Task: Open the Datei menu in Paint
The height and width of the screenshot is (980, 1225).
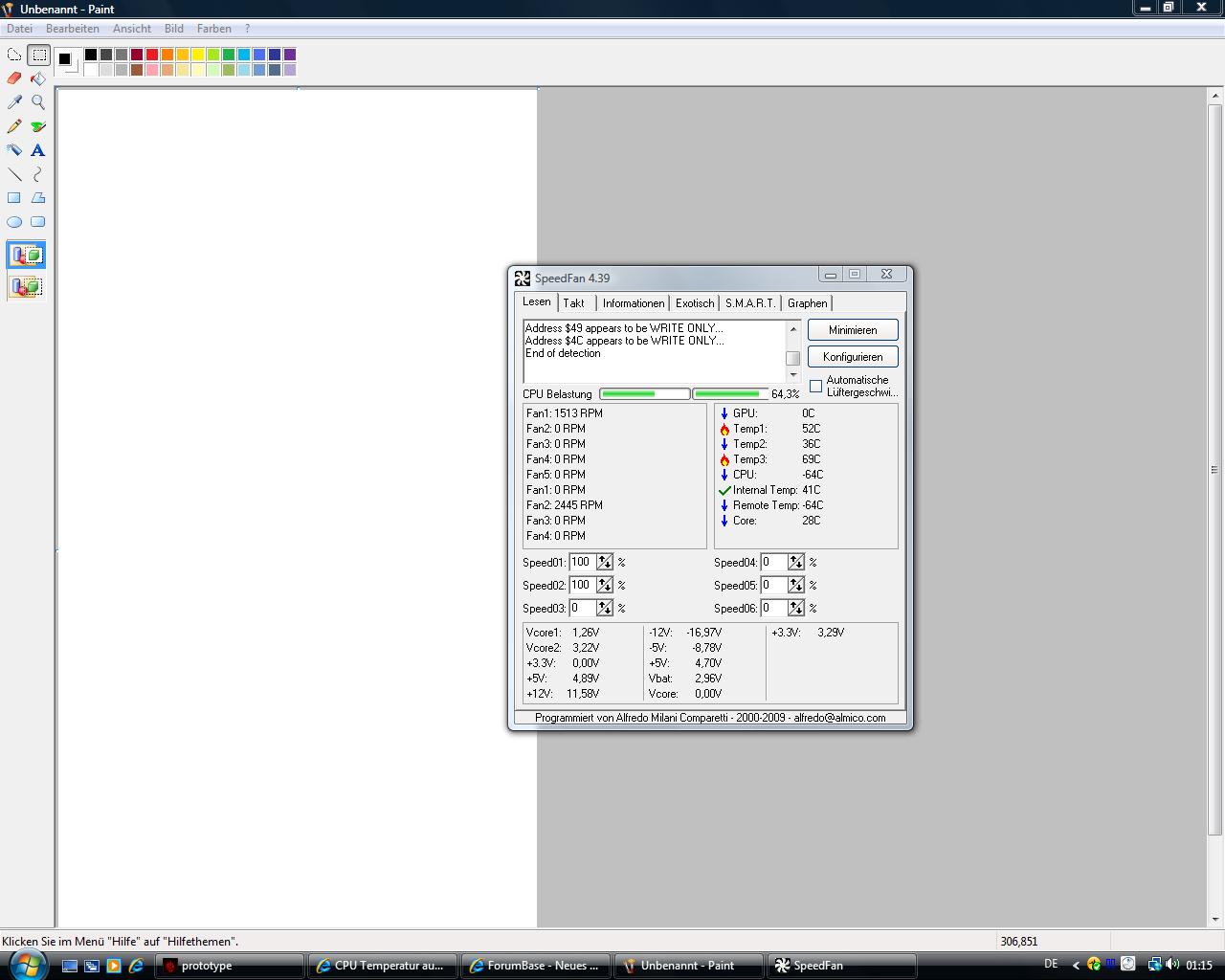Action: point(19,29)
